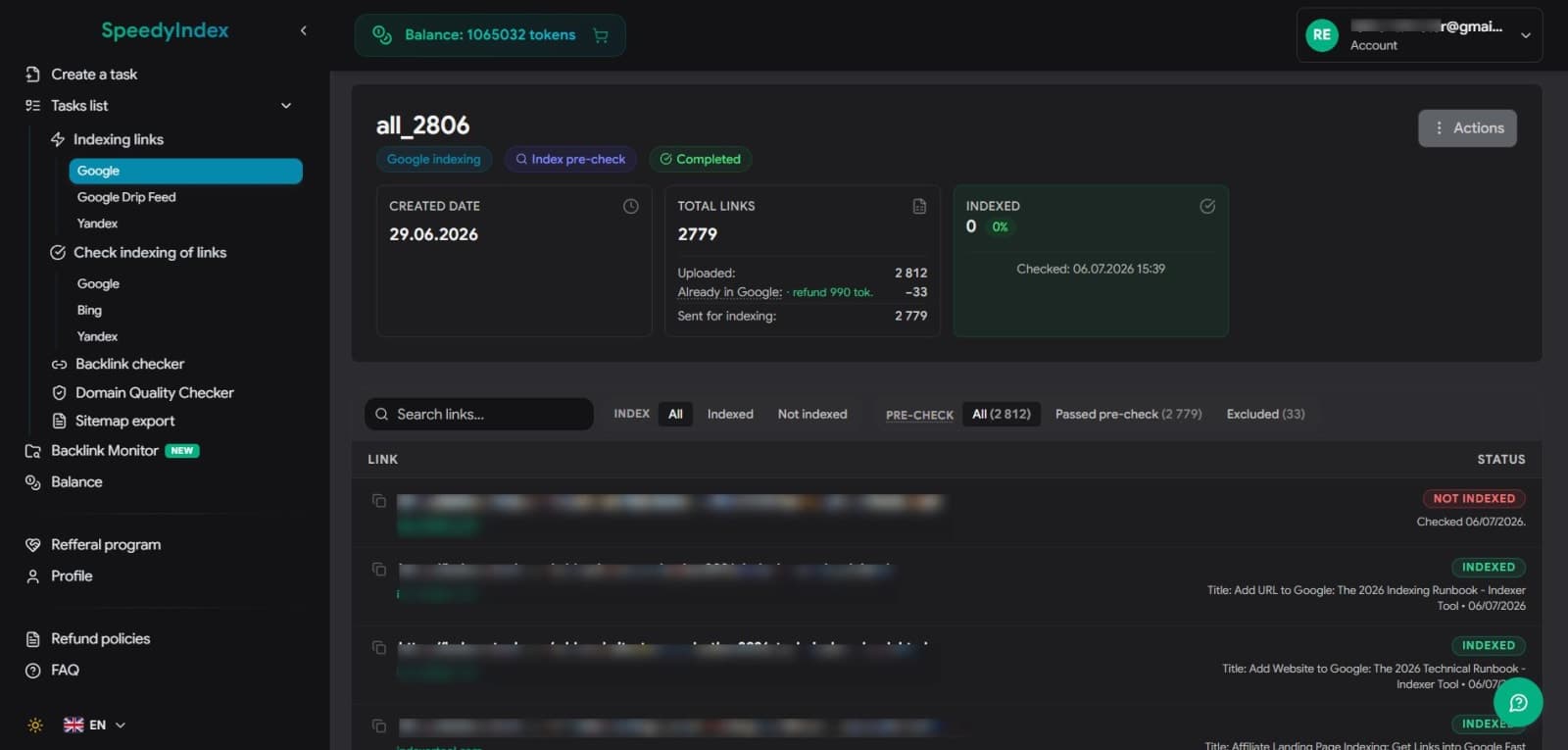Open the Refferal program page
This screenshot has height=750, width=1568.
[105, 544]
